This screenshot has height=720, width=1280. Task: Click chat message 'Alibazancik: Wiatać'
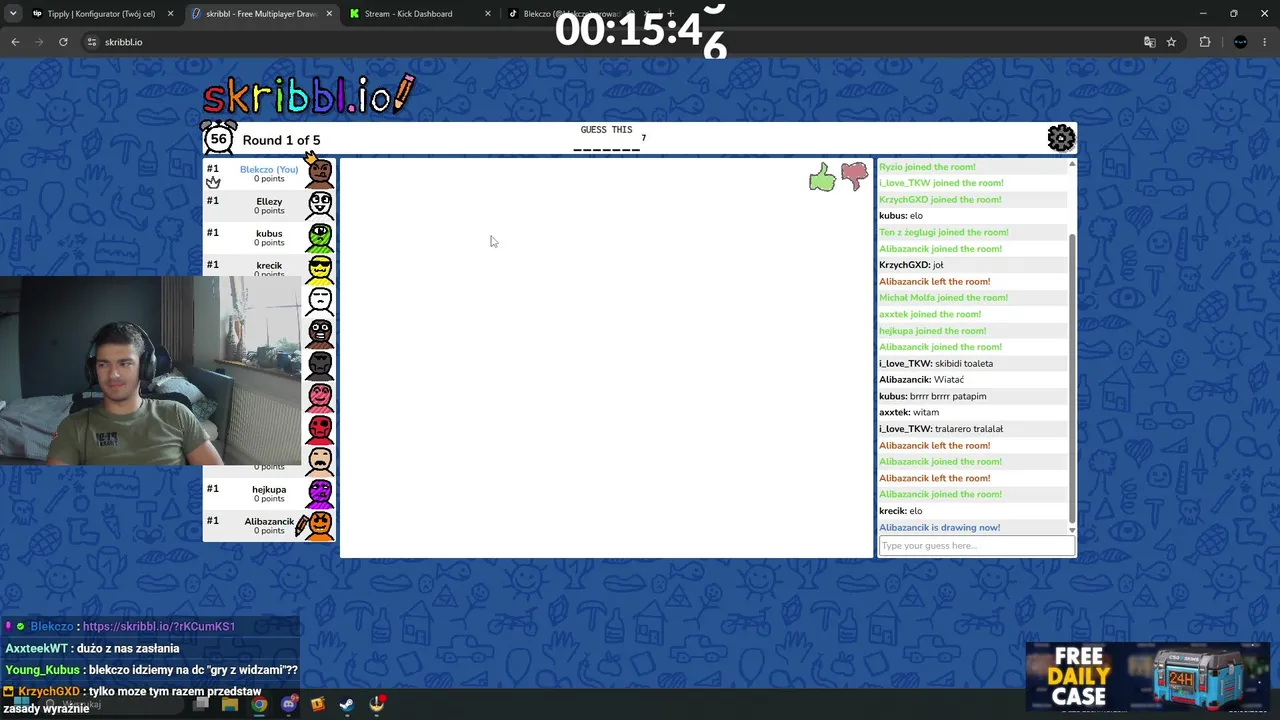tap(921, 380)
